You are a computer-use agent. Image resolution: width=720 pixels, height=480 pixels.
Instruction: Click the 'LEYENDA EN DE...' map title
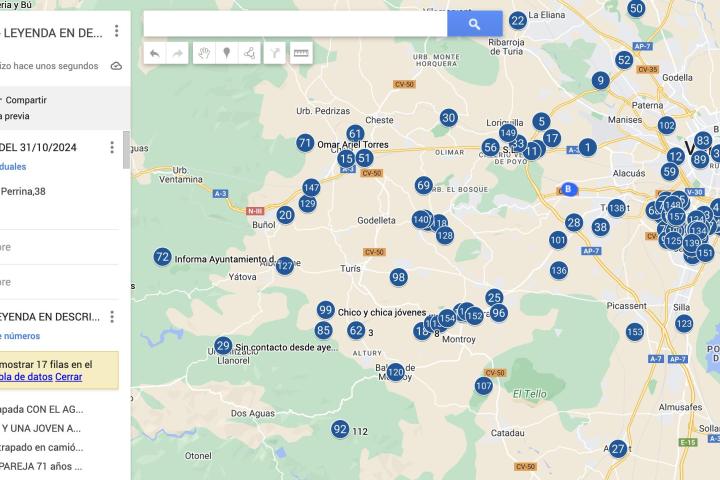point(51,33)
